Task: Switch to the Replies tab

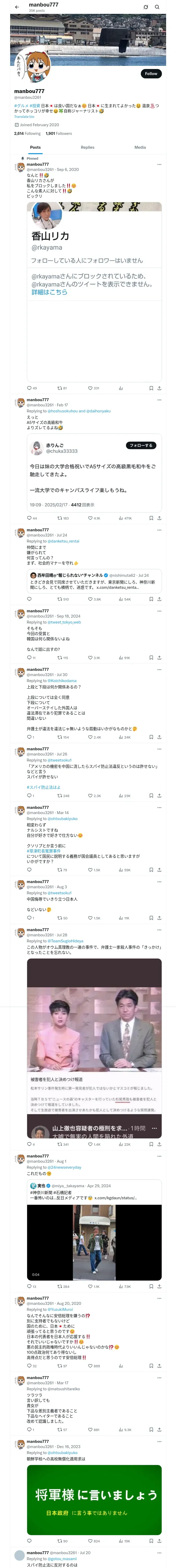Action: 87,147
